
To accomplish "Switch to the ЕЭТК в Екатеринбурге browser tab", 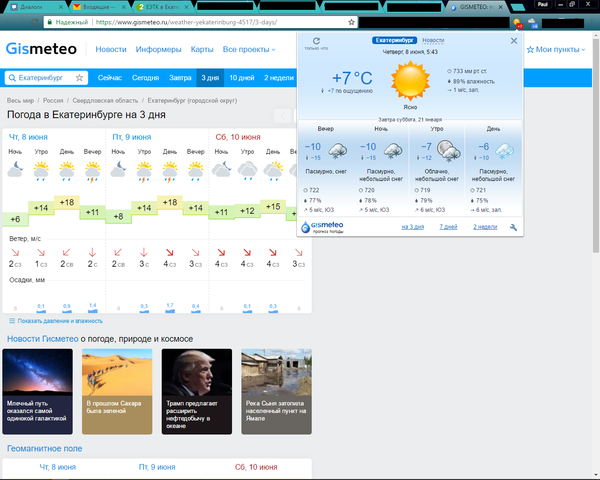I will coord(163,7).
